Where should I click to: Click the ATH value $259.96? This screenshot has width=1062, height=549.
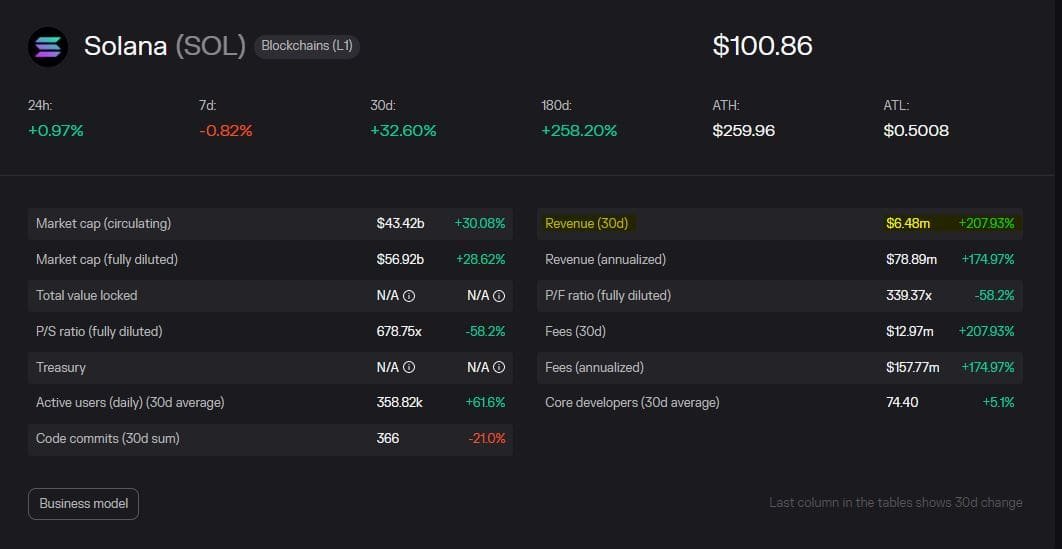click(x=743, y=131)
